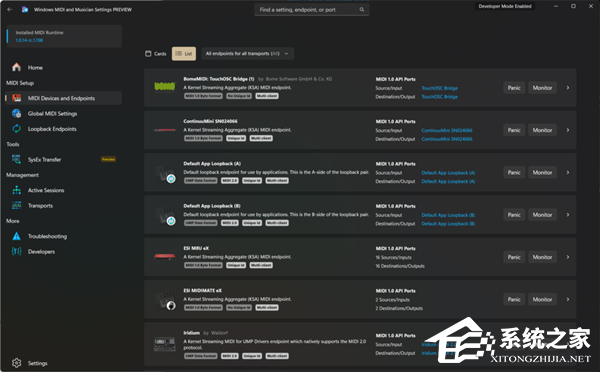Viewport: 600px width, 372px height.
Task: Open Troubleshooting page
Action: point(64,236)
